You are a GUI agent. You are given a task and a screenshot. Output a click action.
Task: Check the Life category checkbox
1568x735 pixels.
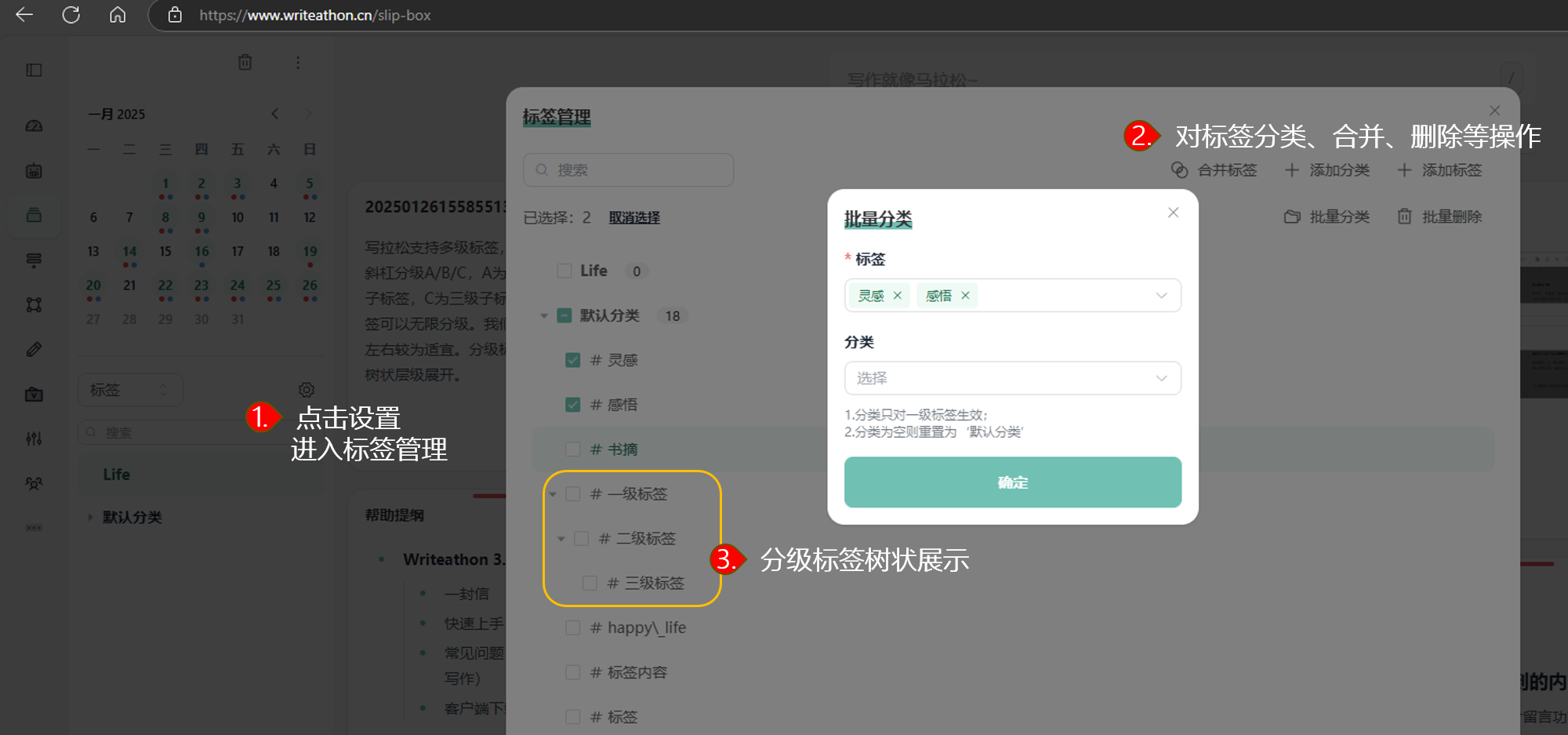[564, 271]
